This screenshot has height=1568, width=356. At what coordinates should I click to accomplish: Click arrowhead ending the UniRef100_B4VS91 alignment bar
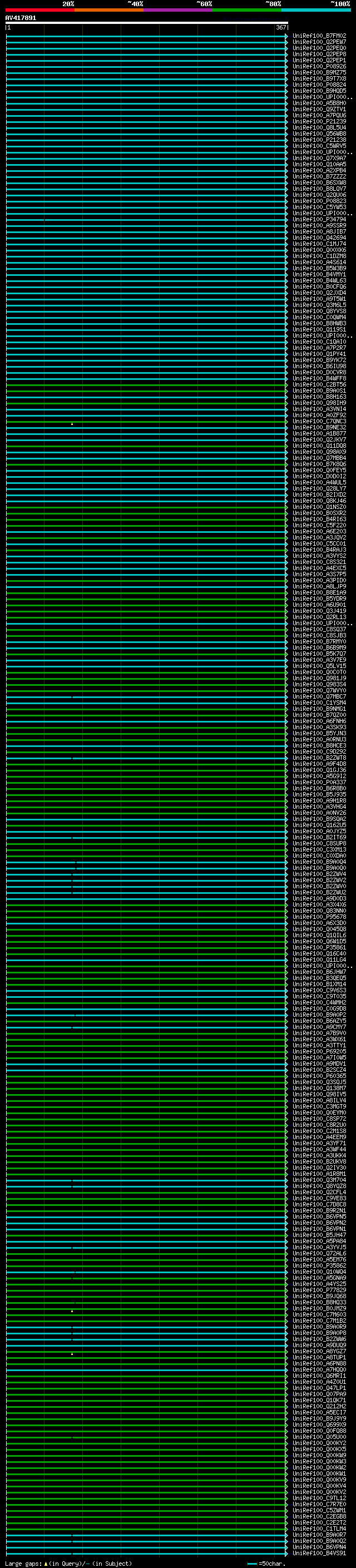[286, 1553]
